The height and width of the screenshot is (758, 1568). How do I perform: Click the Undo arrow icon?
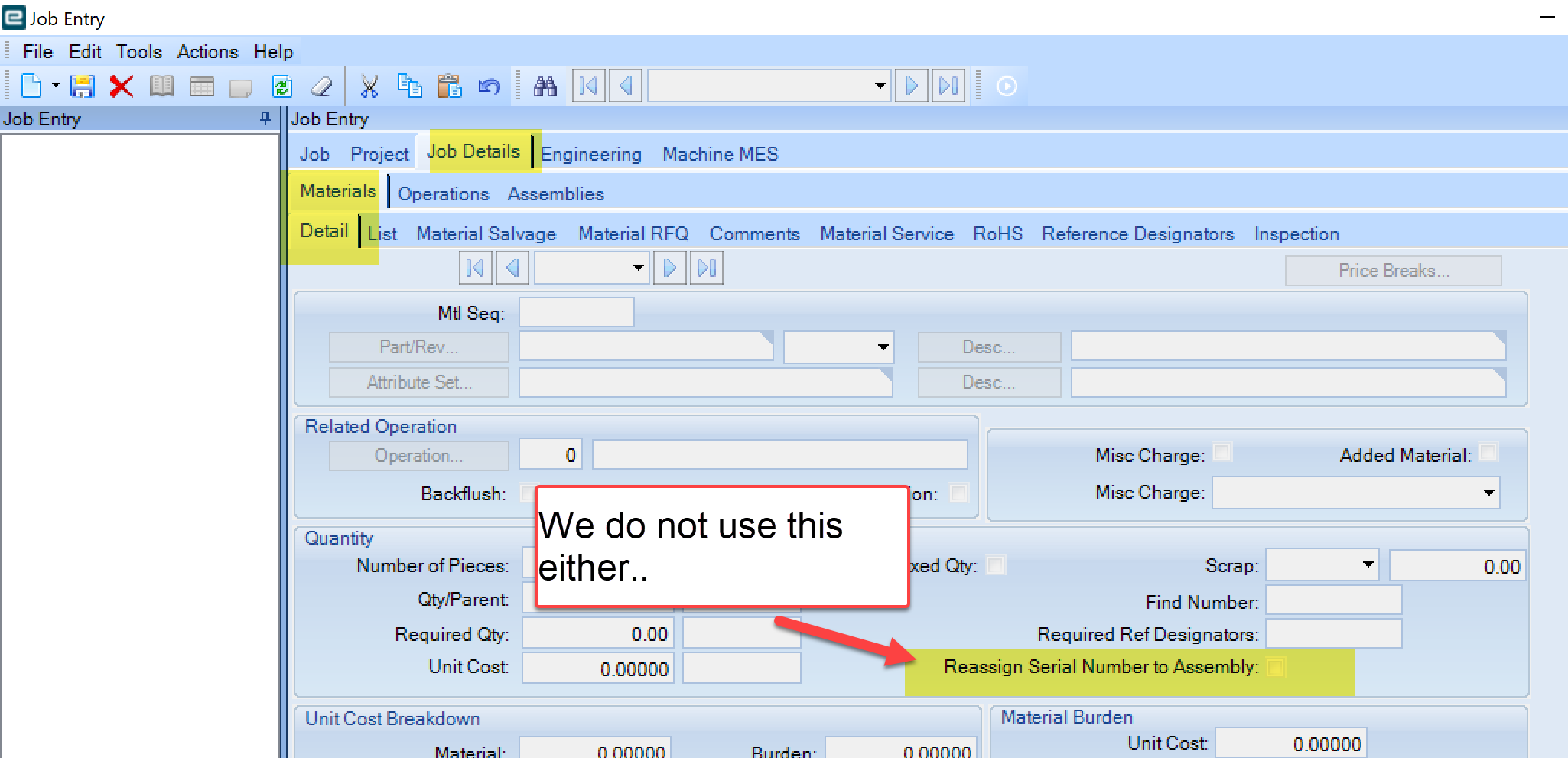click(490, 86)
